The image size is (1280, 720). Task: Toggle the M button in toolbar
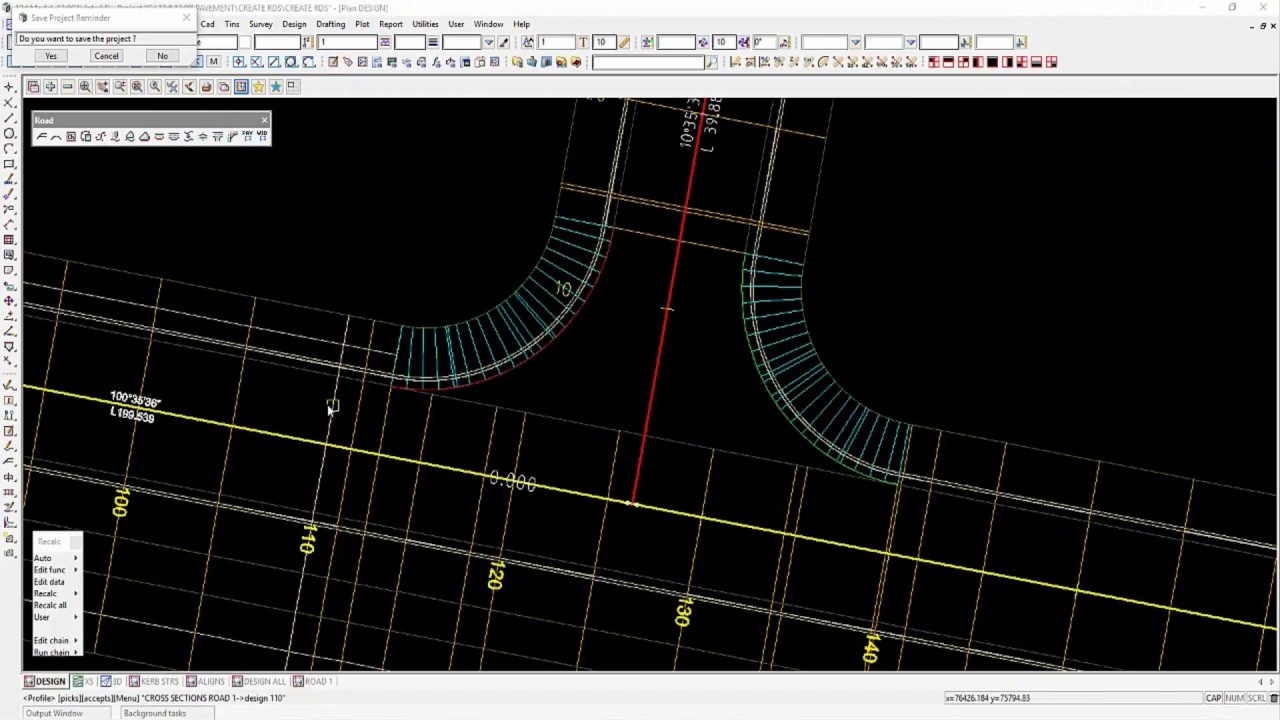pyautogui.click(x=213, y=62)
